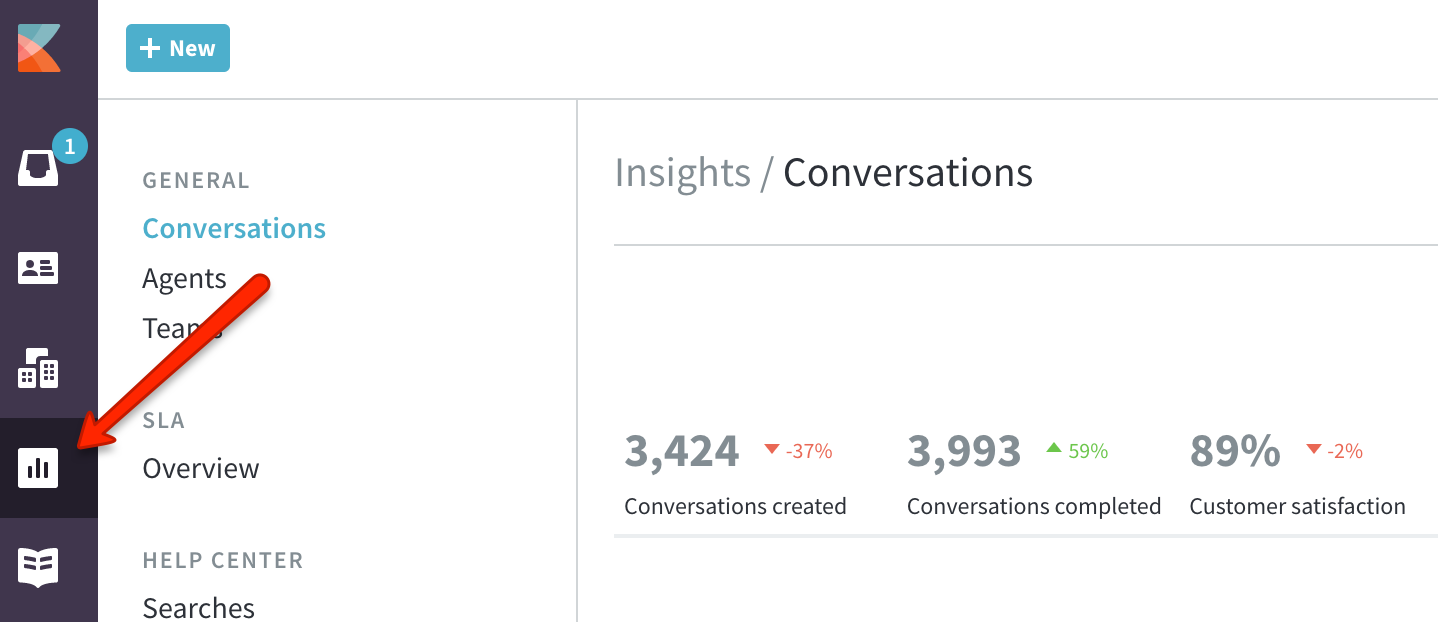Open SLA Overview page
Screen dimensions: 1438x622
[x=201, y=468]
